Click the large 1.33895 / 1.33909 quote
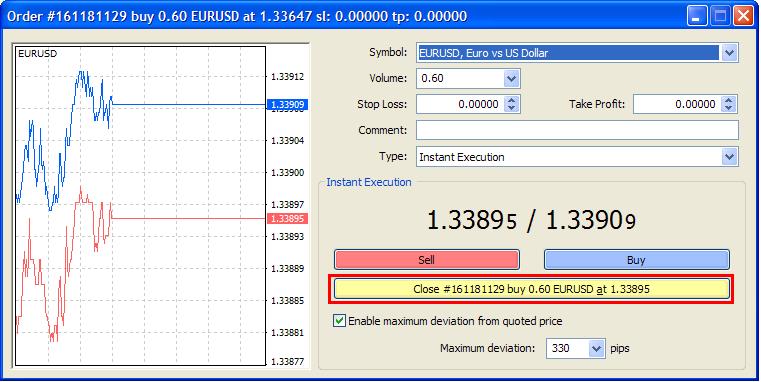 (x=531, y=220)
